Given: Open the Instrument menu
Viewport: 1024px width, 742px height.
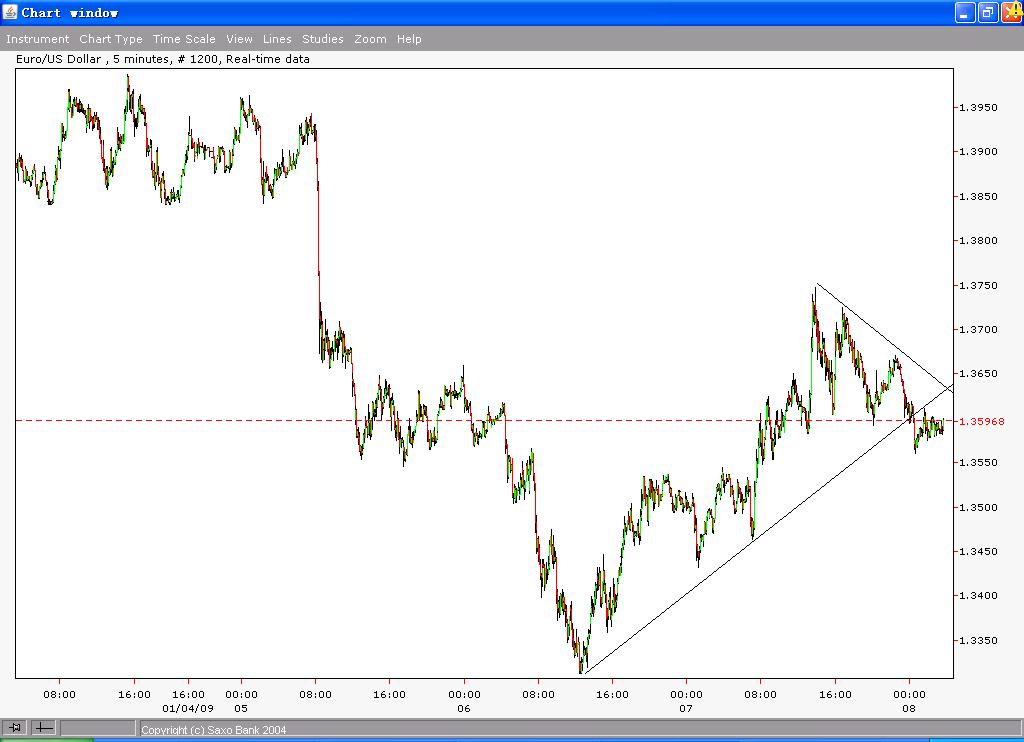Looking at the screenshot, I should pos(37,39).
